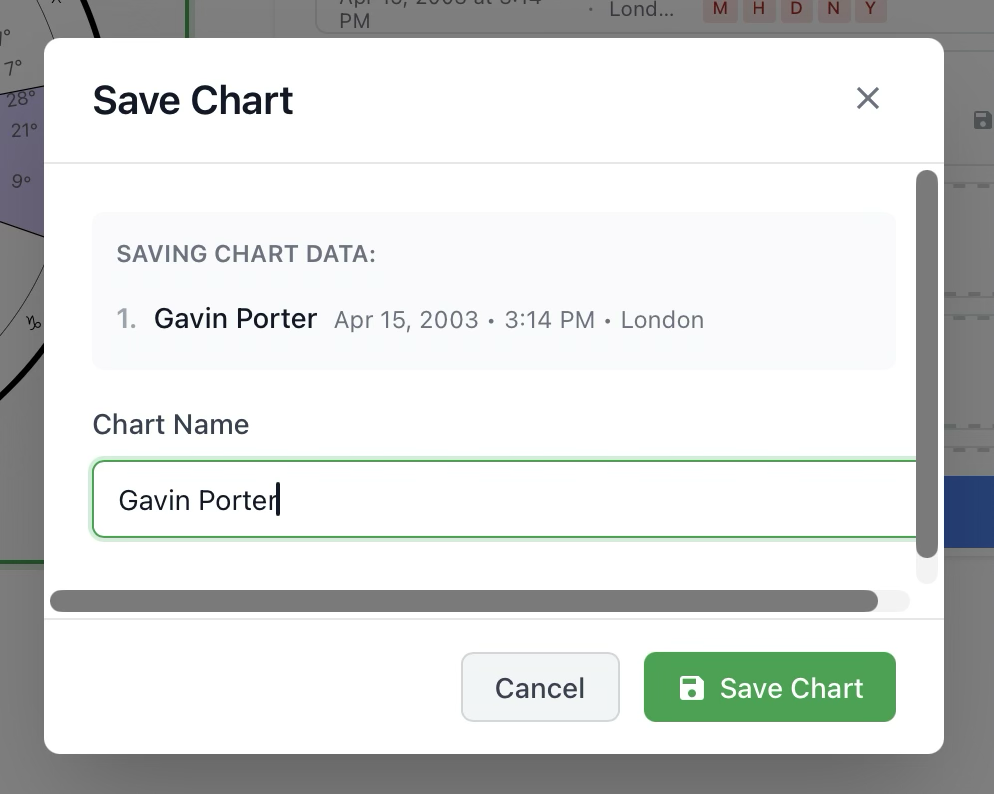Toggle the M time unit button
This screenshot has width=994, height=794.
[x=719, y=9]
